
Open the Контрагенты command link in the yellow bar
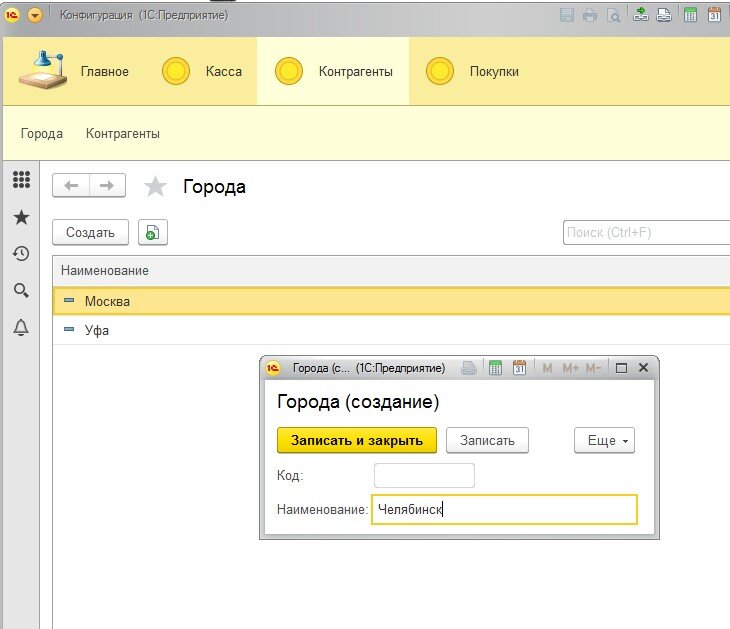click(x=123, y=134)
